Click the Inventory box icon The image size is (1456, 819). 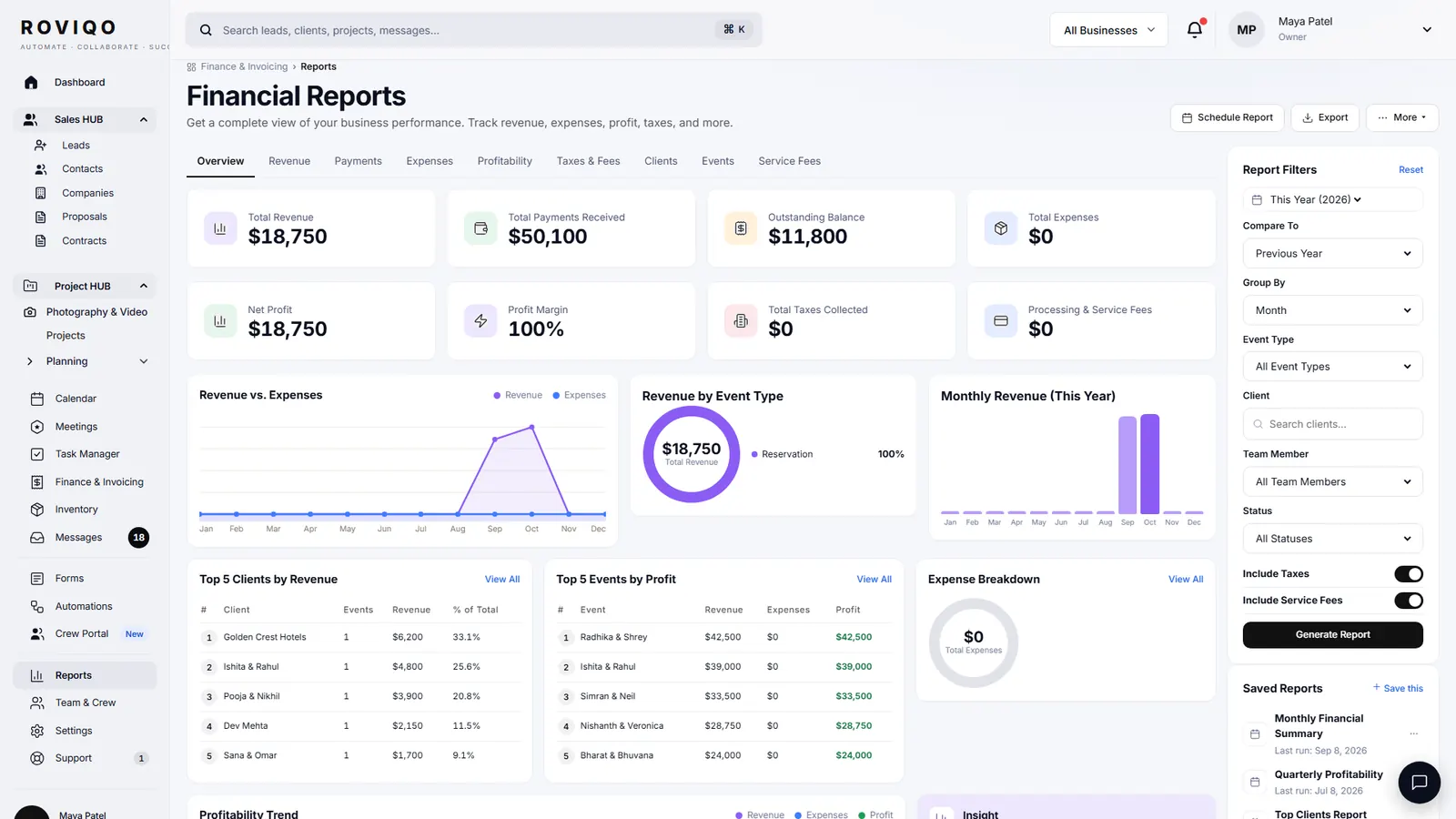37,510
